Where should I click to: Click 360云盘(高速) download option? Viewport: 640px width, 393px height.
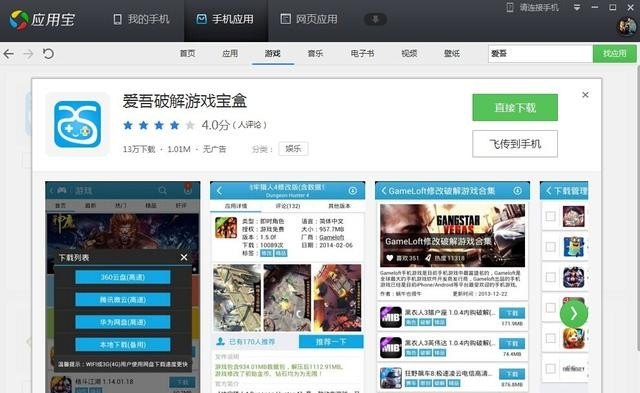[122, 277]
